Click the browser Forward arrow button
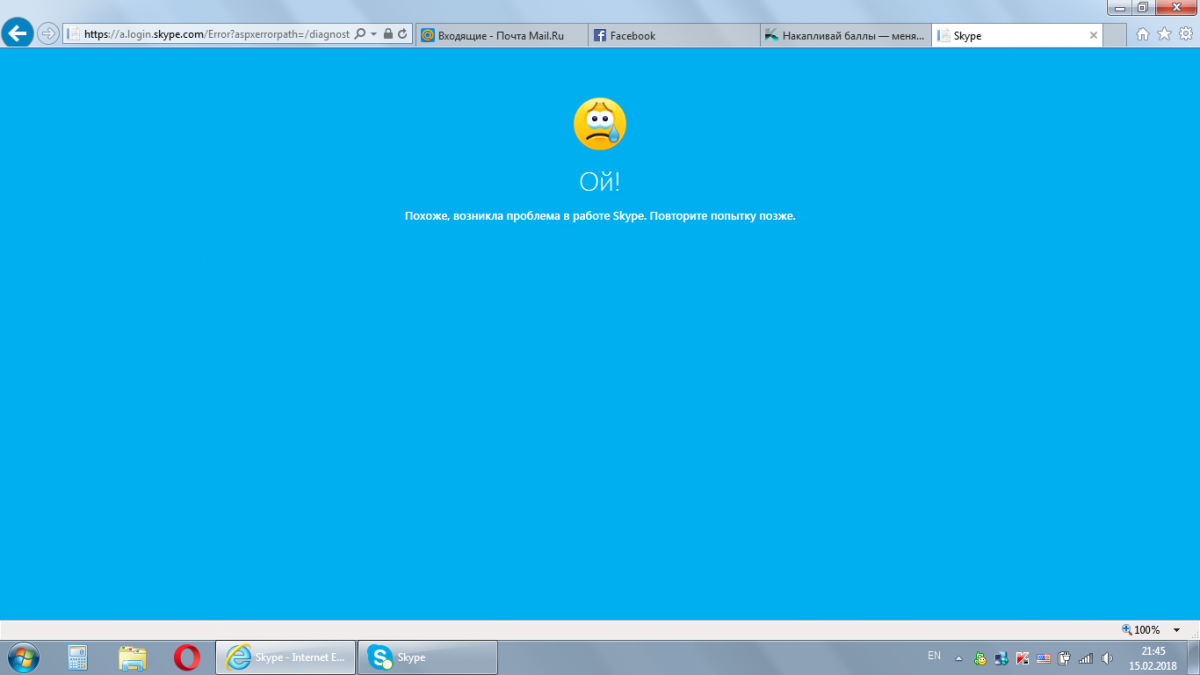This screenshot has width=1200, height=675. point(47,34)
